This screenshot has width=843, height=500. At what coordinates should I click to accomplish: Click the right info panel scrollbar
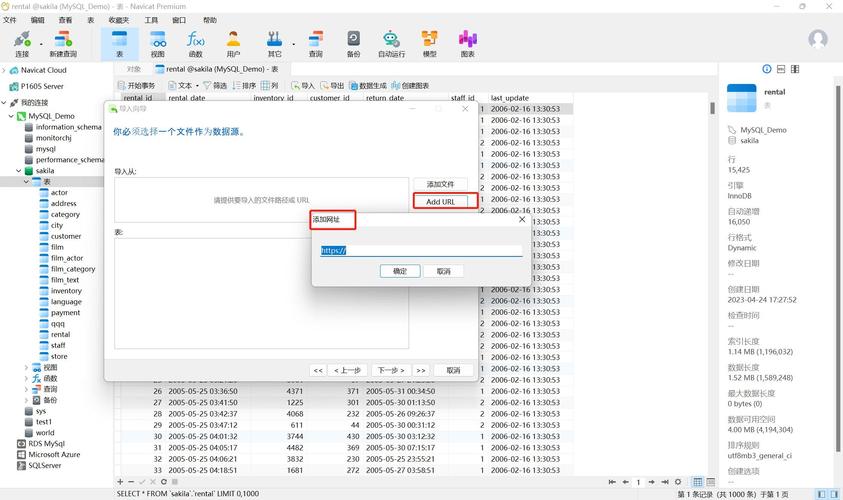[x=838, y=269]
